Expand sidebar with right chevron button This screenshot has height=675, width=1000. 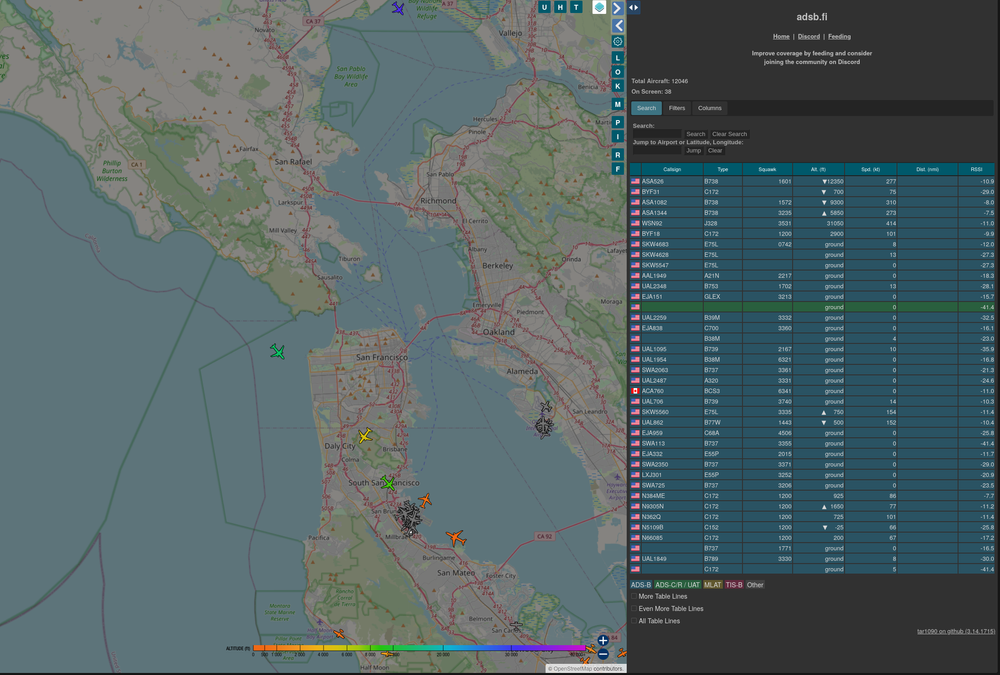point(618,8)
